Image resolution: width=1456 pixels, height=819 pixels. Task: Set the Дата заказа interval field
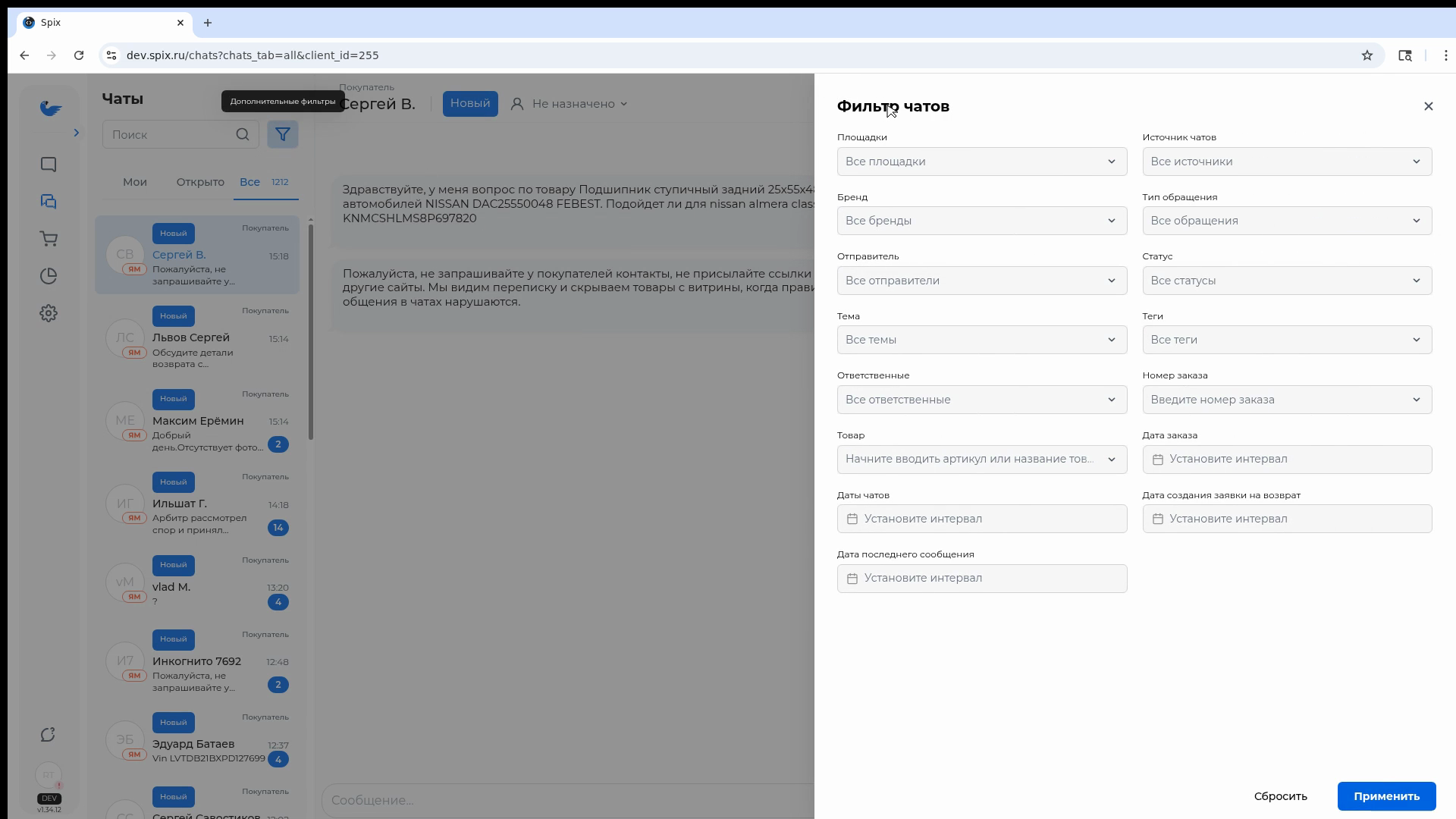pyautogui.click(x=1286, y=460)
